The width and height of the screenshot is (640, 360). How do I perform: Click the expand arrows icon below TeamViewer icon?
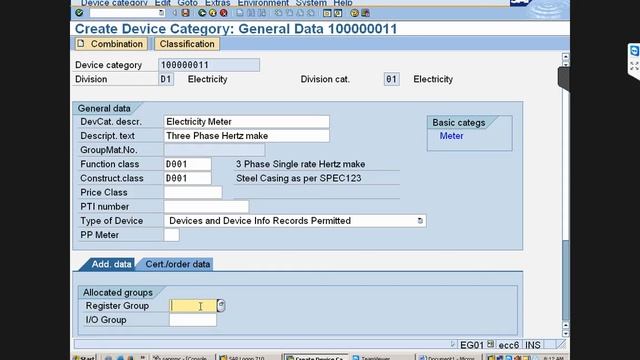(634, 66)
